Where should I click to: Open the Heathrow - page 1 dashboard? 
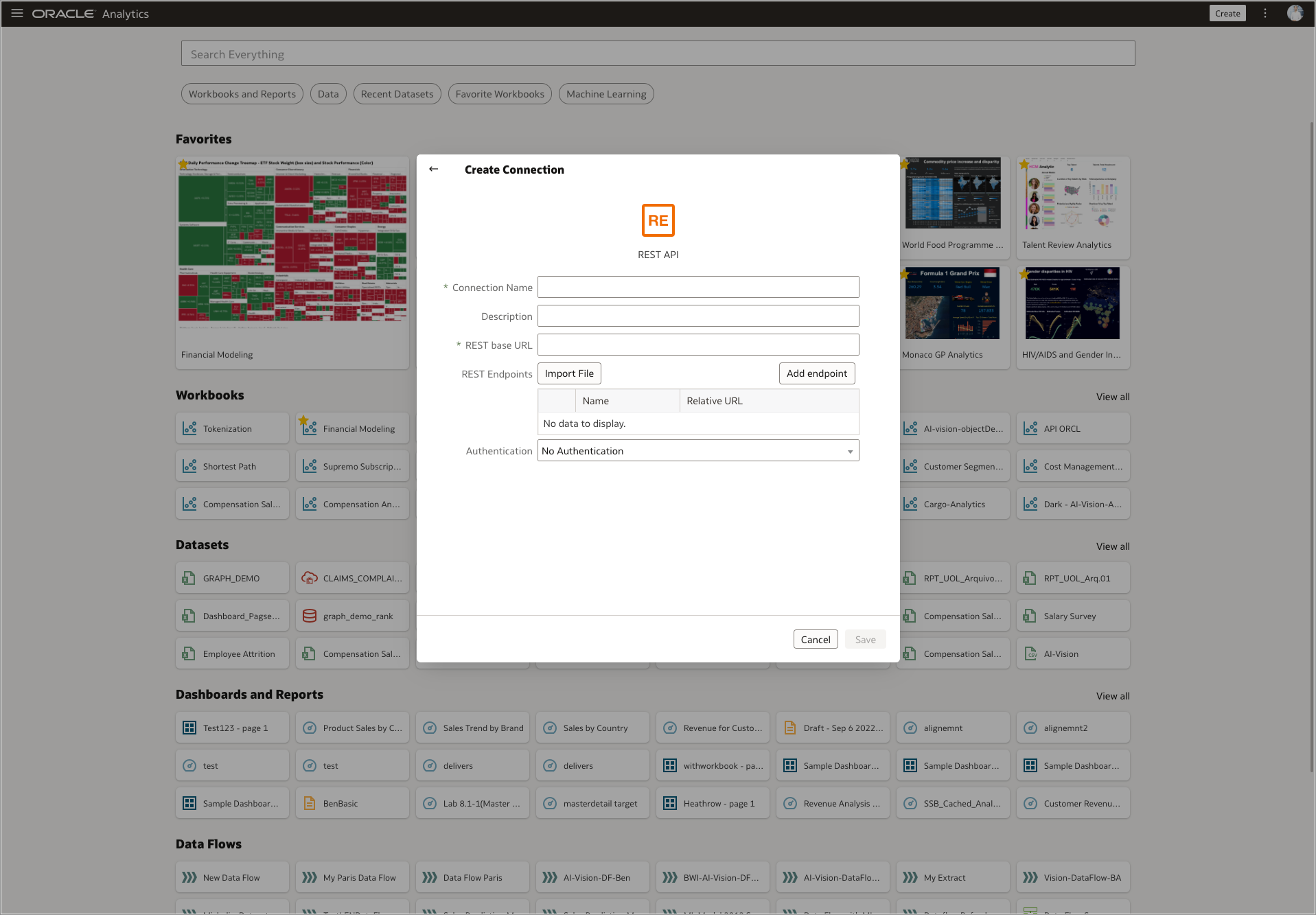[713, 803]
